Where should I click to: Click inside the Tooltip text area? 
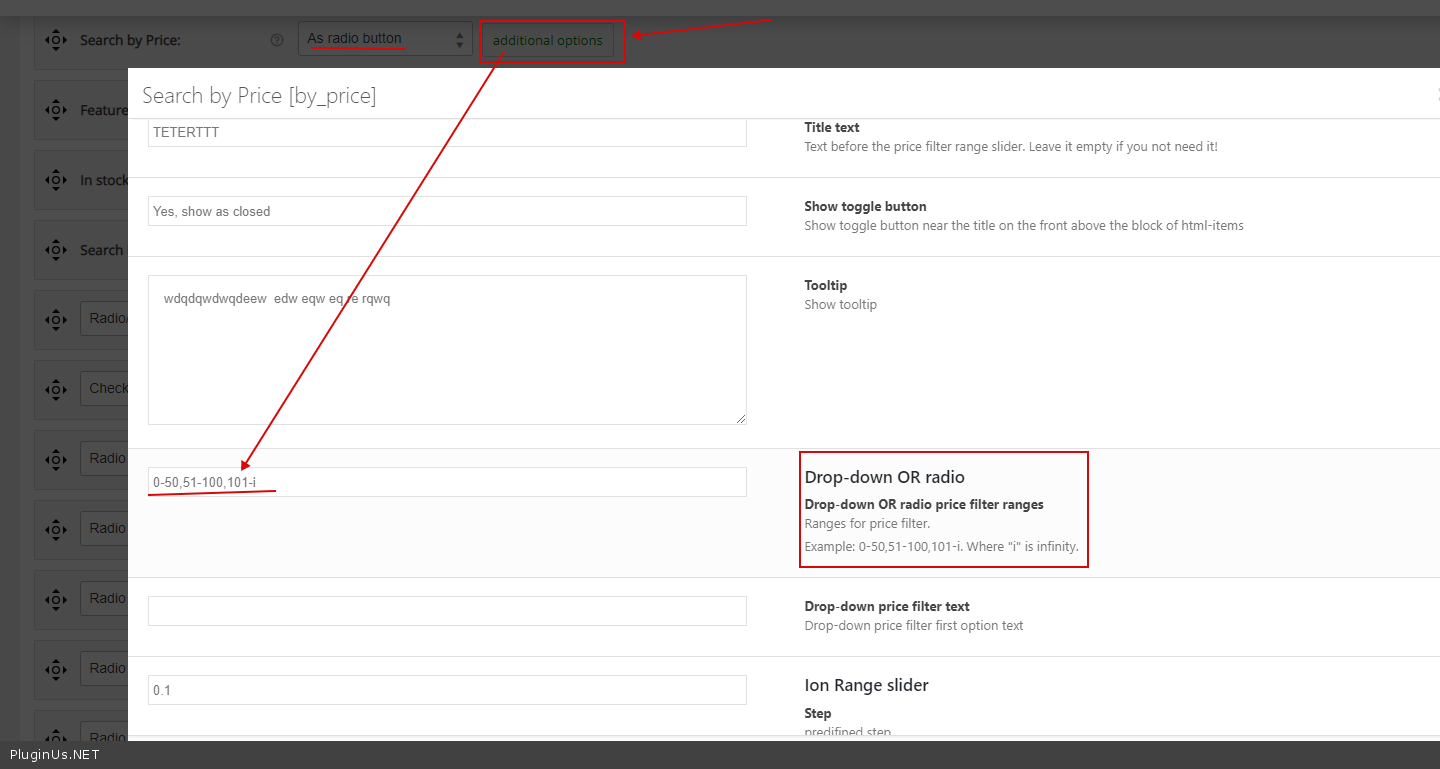coord(447,350)
